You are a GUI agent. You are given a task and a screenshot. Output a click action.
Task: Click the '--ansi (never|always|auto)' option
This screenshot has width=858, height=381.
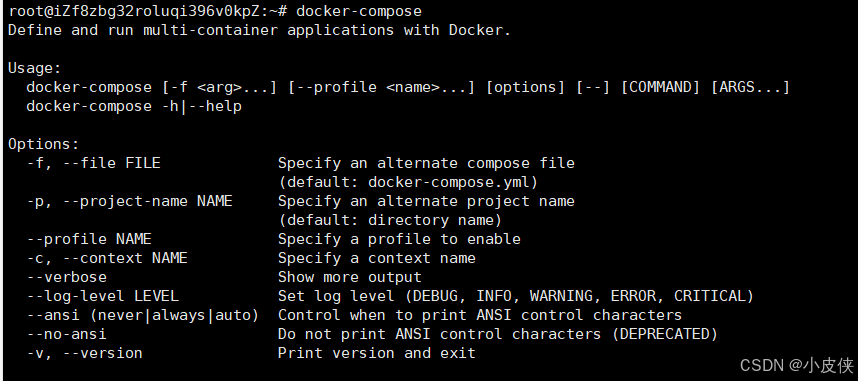[x=143, y=315]
